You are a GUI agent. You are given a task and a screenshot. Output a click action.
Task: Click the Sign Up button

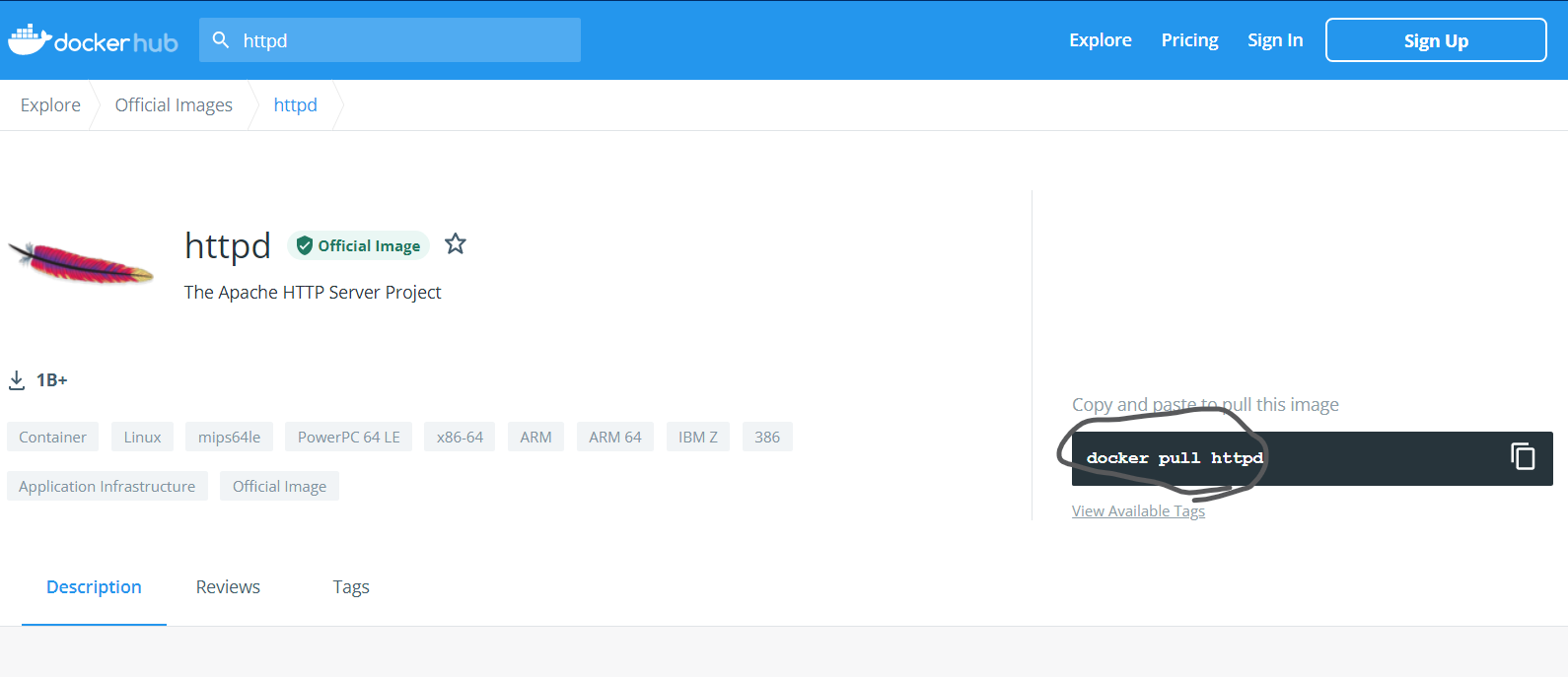1436,40
